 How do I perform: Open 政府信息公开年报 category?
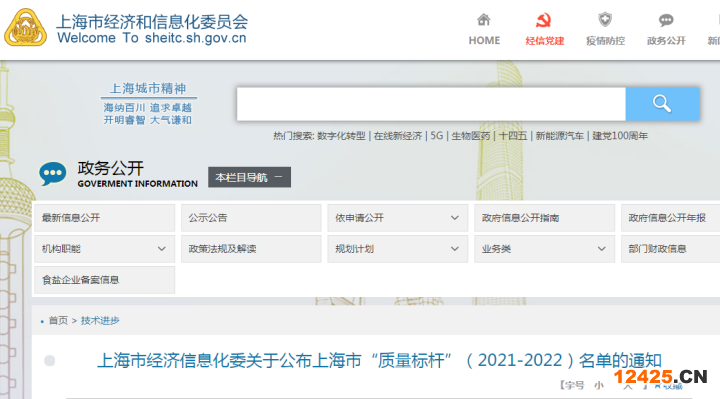point(670,218)
